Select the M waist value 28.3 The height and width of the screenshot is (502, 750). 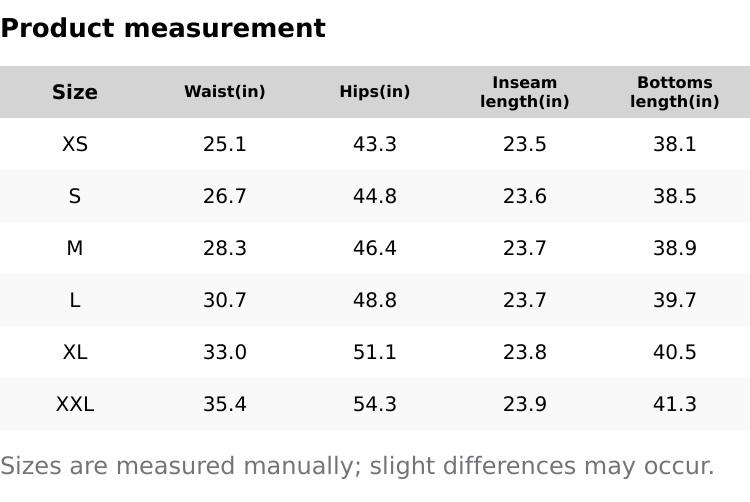225,248
